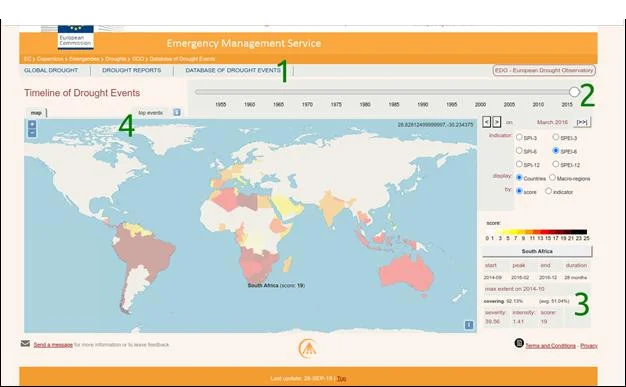
Task: Step to previous month with < button
Action: 486,122
